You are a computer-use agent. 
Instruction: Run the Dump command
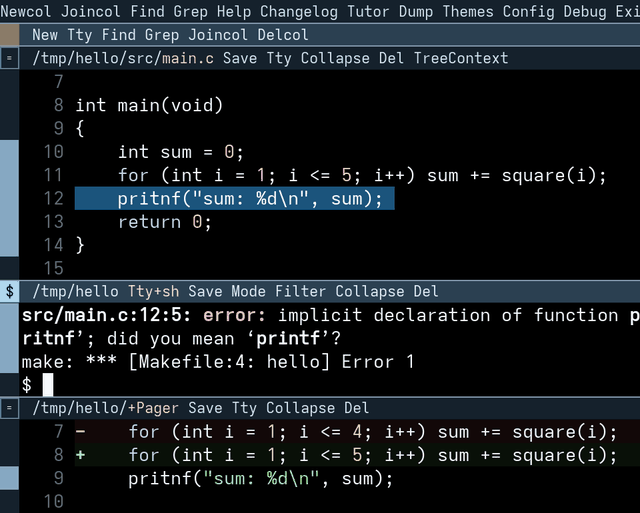[416, 11]
